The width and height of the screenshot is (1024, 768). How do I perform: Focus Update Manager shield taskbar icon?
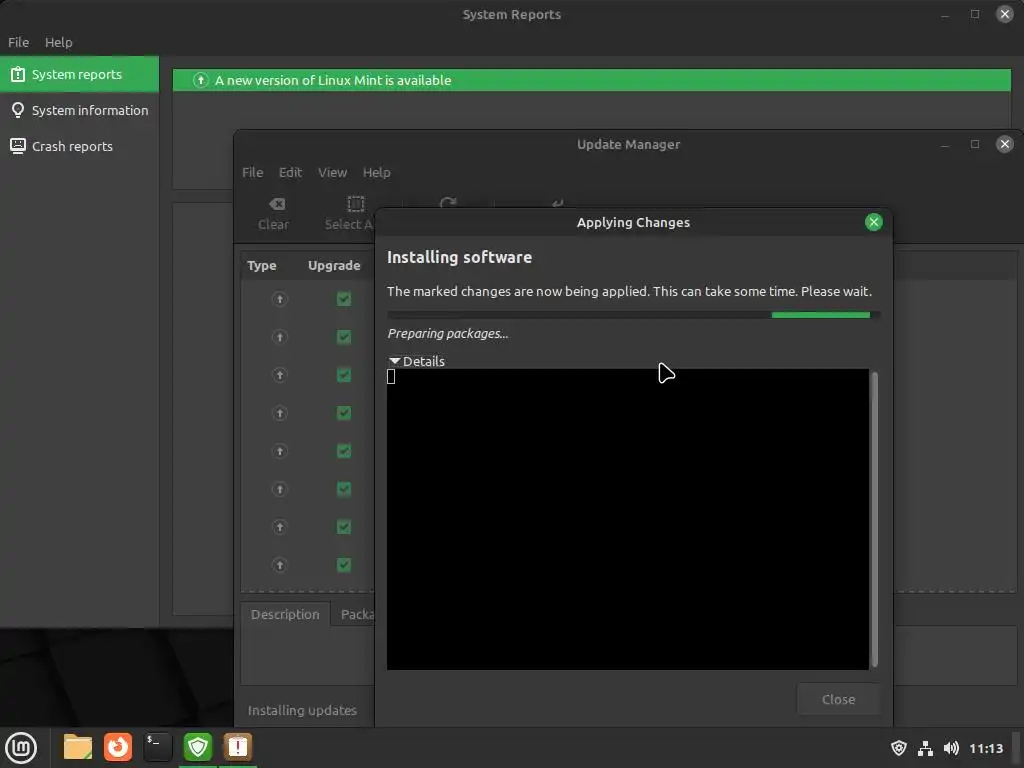coord(198,747)
